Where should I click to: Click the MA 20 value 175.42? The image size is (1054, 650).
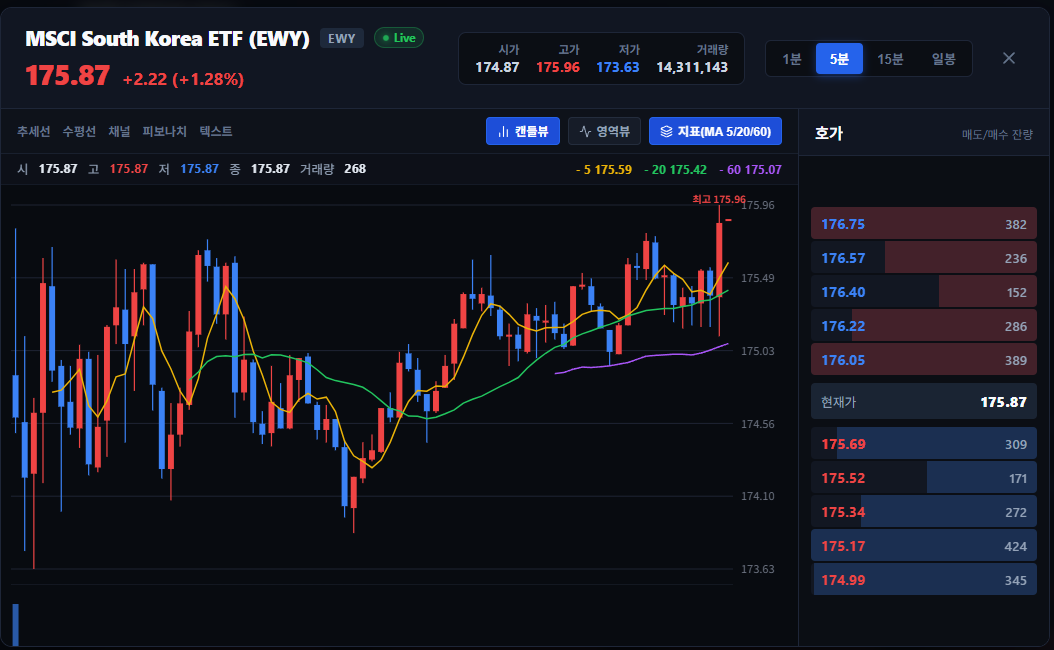675,169
